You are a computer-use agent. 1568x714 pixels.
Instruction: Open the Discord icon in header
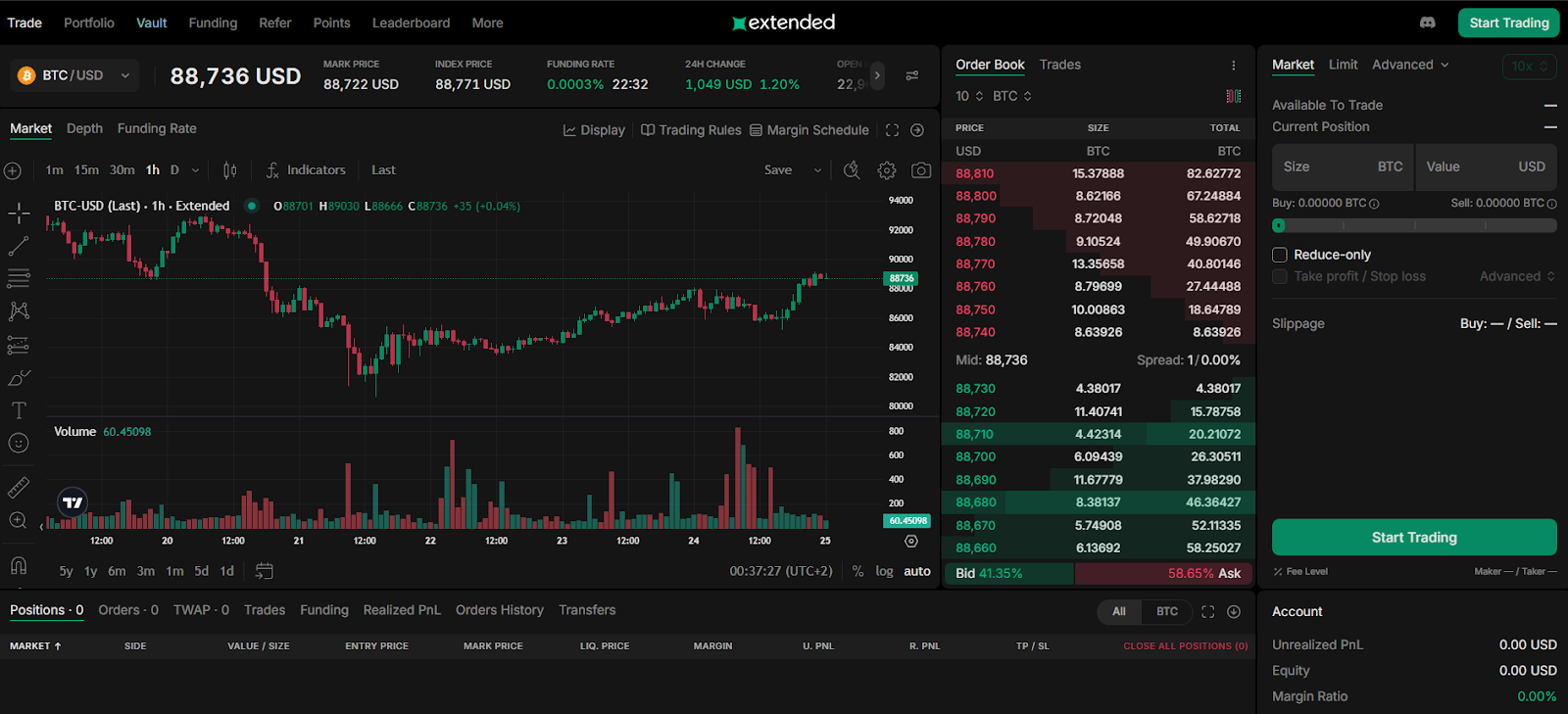tap(1427, 23)
